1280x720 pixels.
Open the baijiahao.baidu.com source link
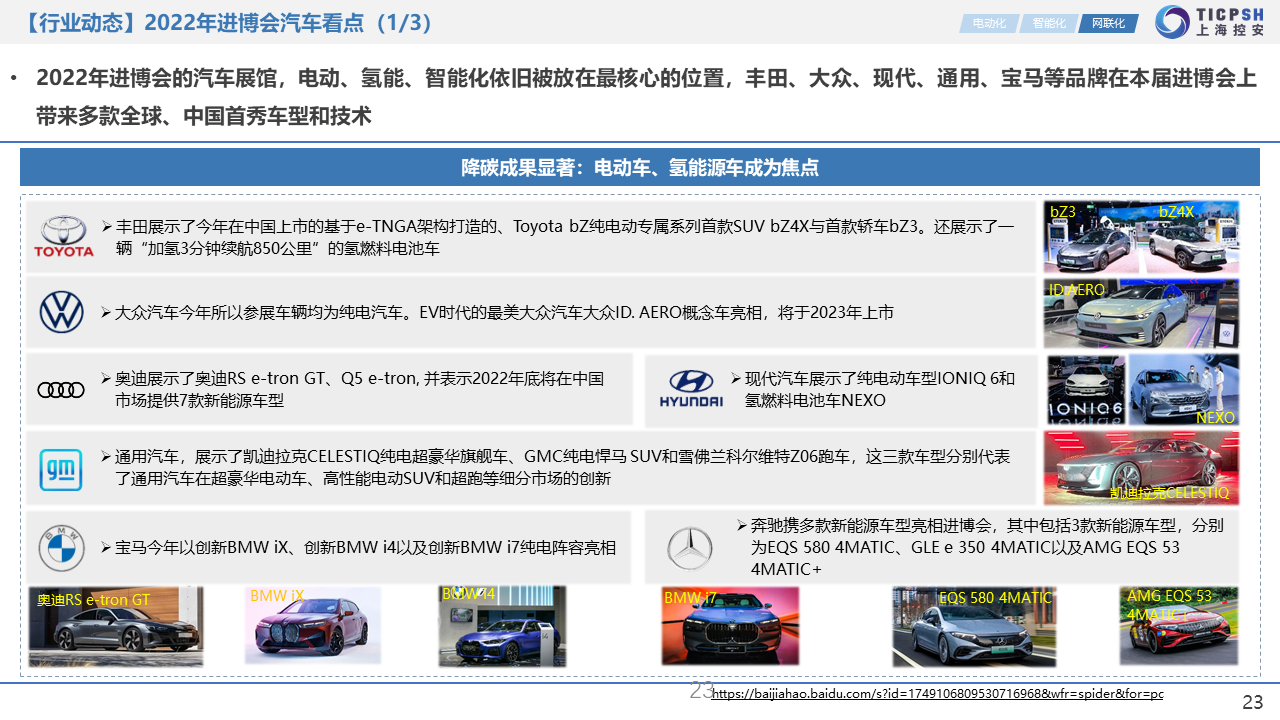pos(937,693)
